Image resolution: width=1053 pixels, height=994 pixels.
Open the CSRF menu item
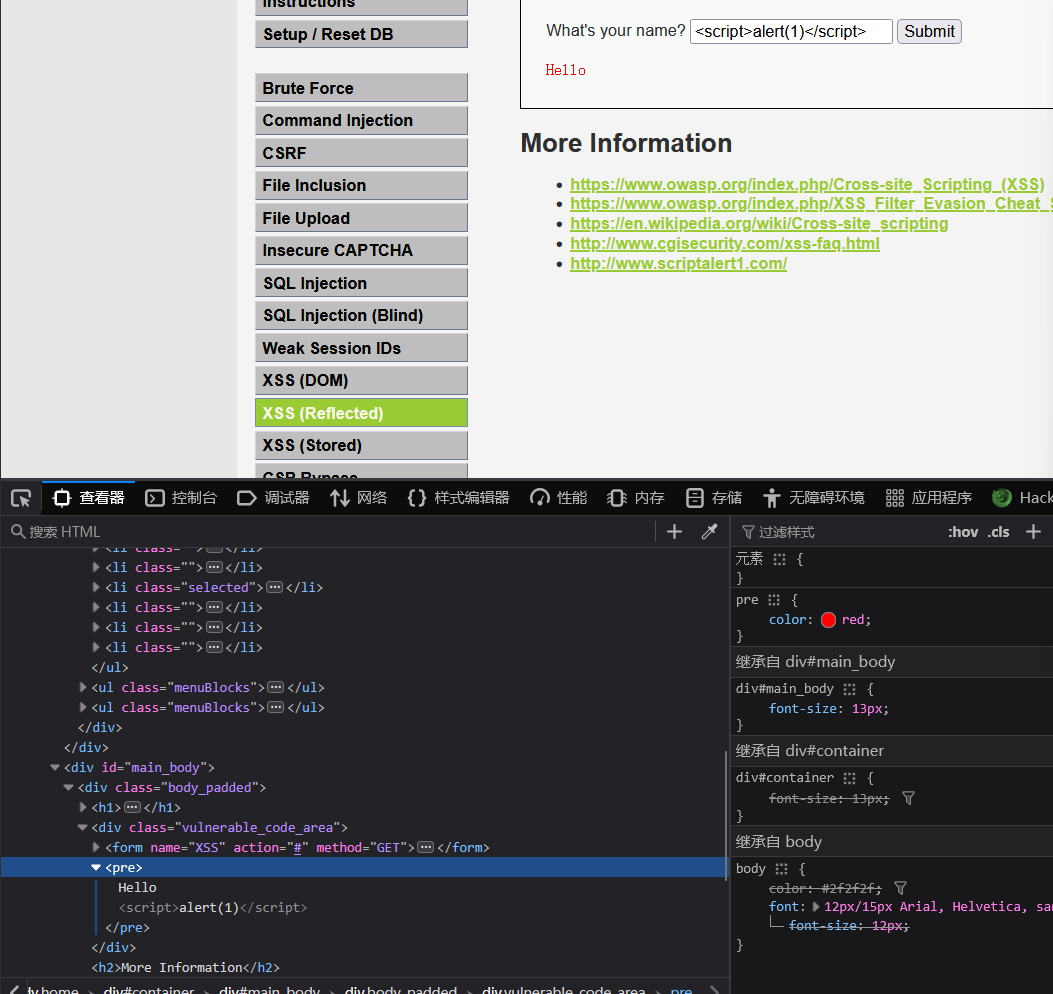coord(361,153)
